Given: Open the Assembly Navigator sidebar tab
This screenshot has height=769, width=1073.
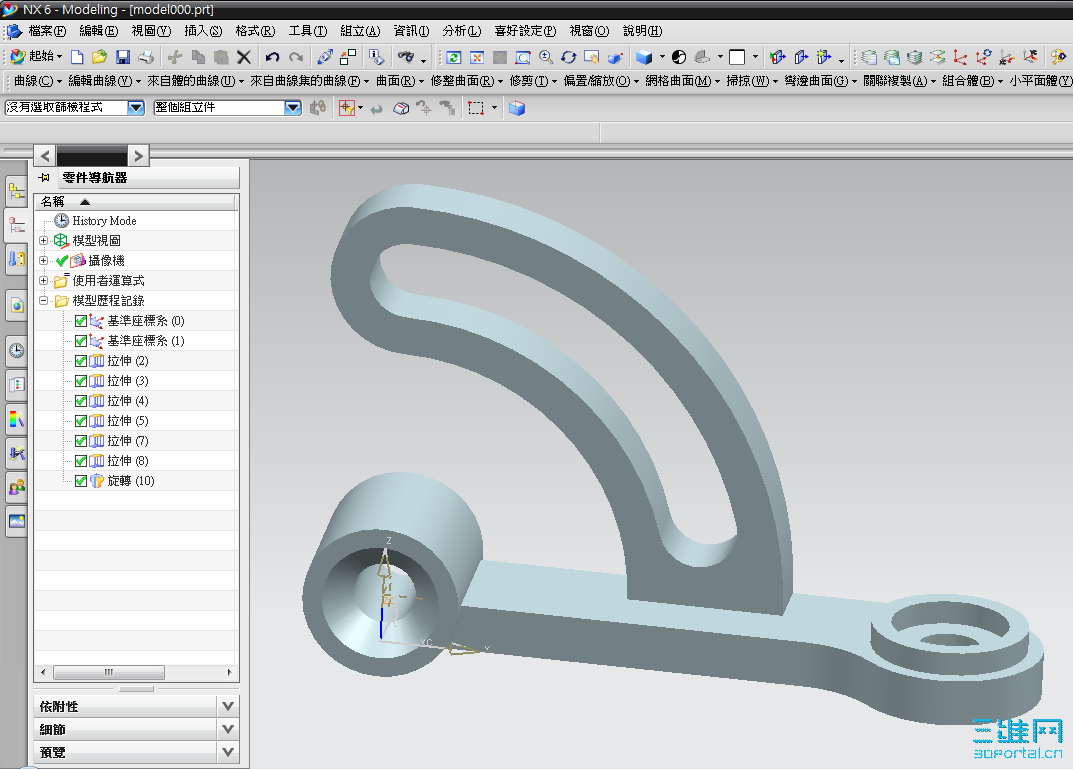Looking at the screenshot, I should [16, 192].
